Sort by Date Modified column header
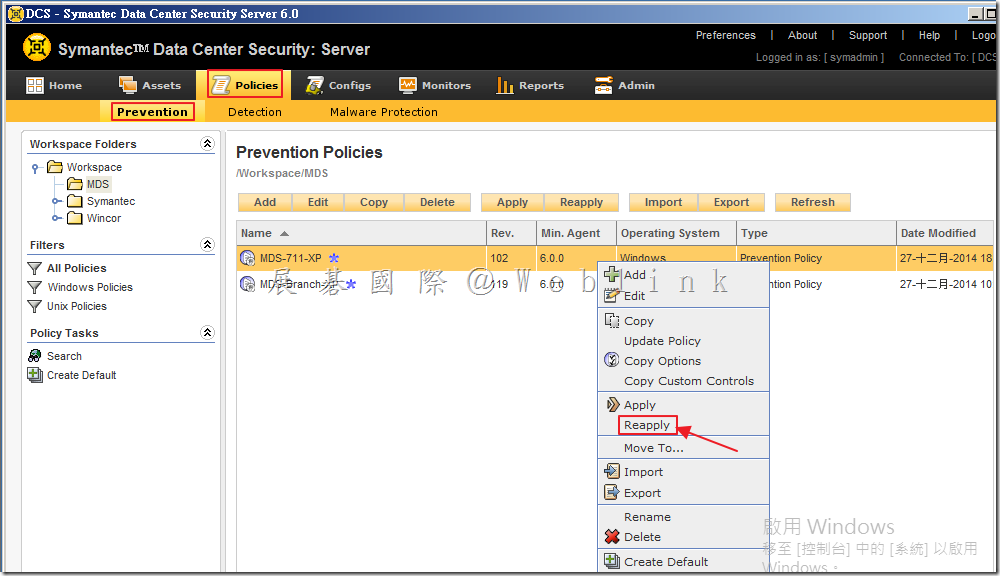 coord(945,233)
